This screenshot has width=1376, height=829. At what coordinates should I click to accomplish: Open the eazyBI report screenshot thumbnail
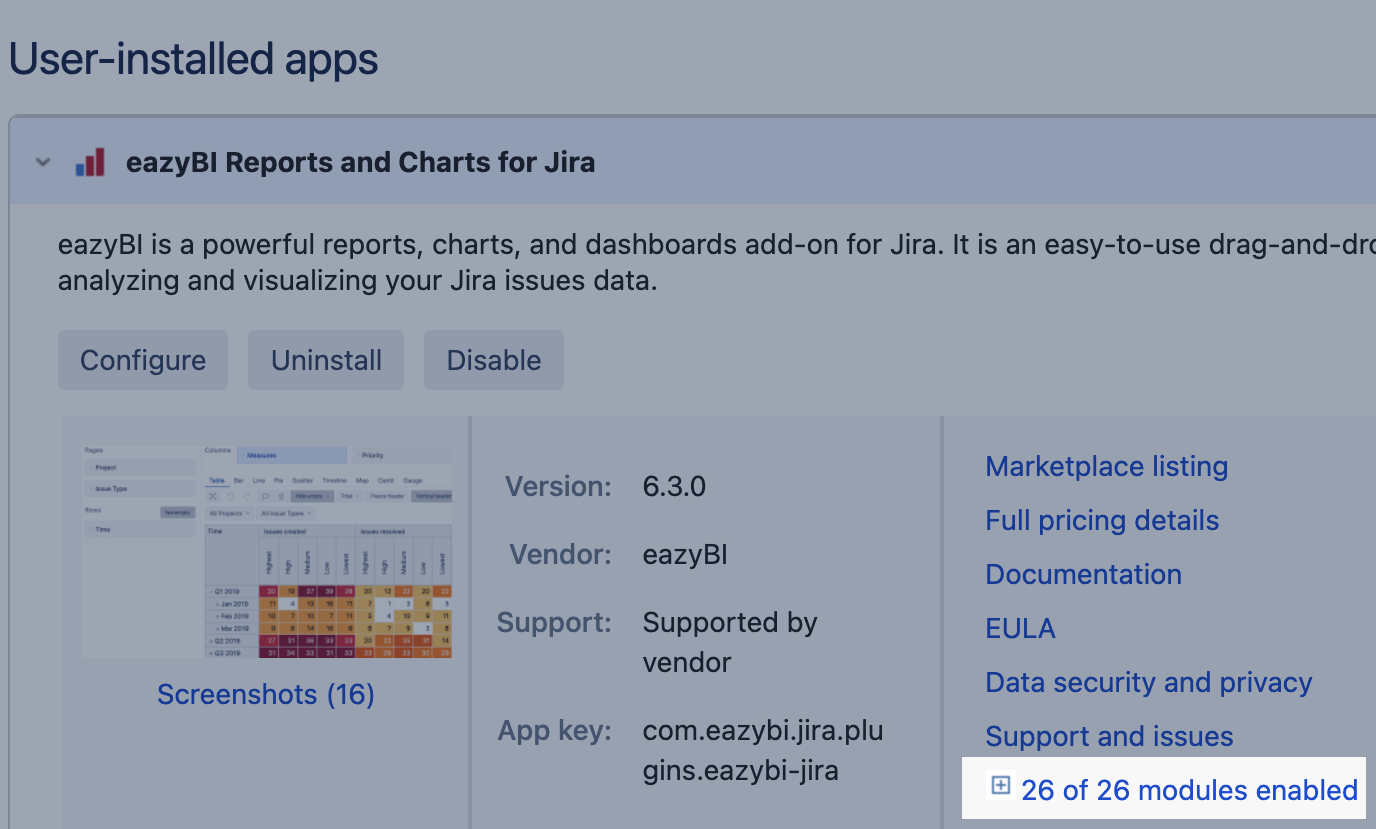(x=267, y=551)
